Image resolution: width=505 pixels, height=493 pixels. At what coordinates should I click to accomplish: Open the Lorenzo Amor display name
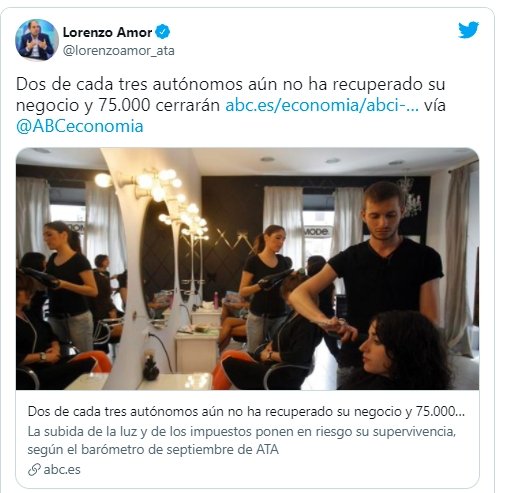coord(107,32)
